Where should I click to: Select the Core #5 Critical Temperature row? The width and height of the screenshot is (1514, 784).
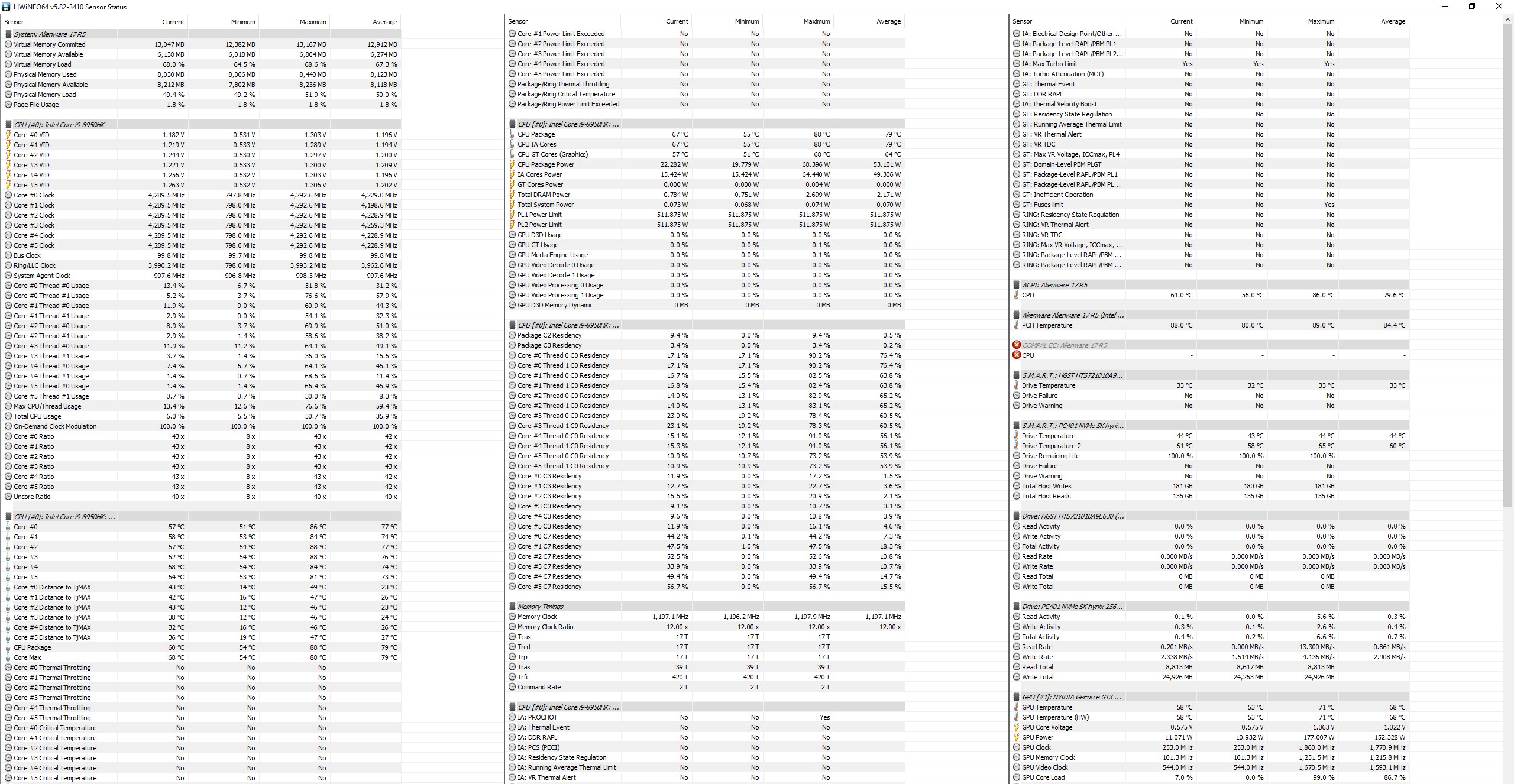click(x=202, y=778)
